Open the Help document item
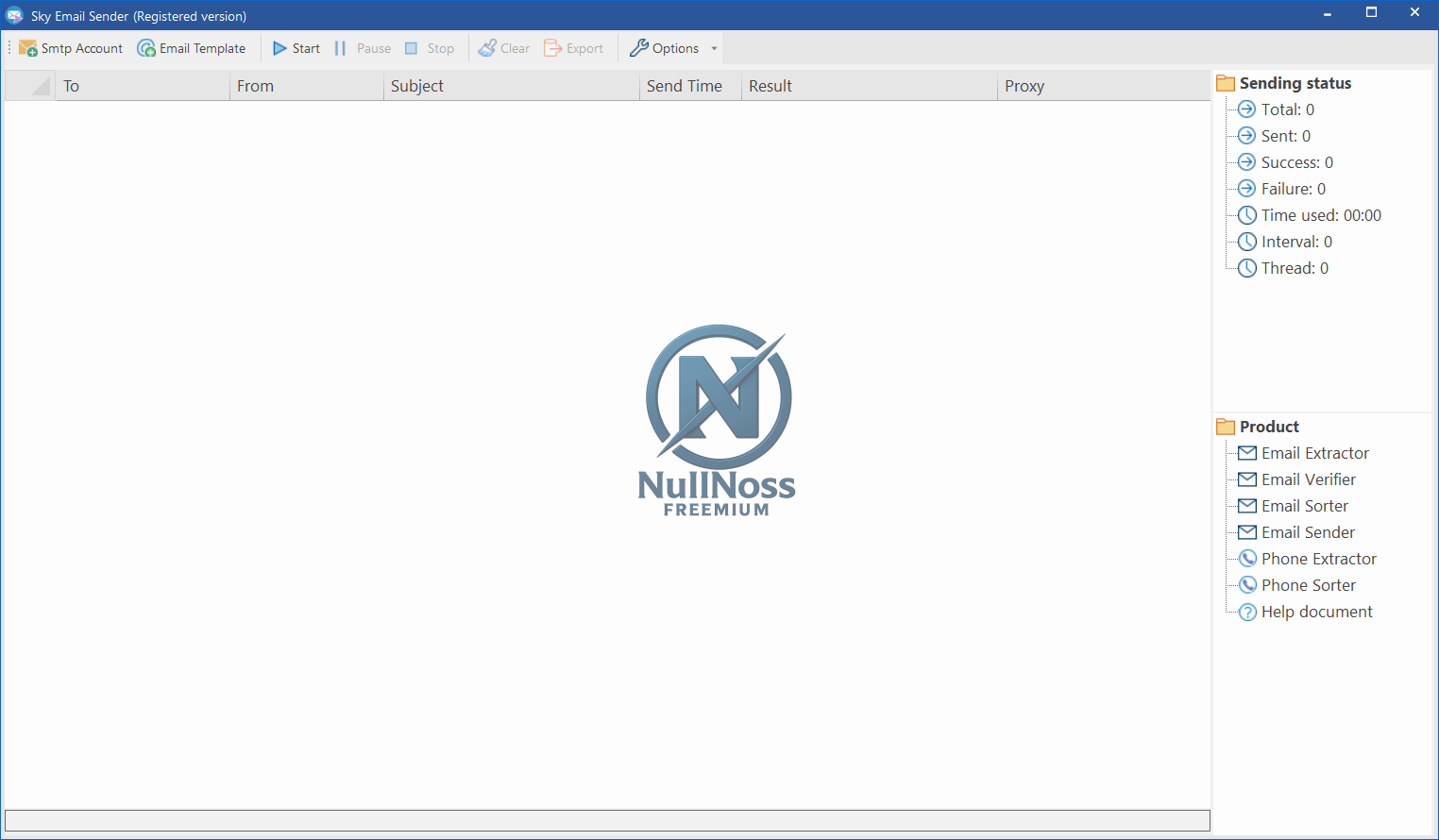Screen dimensions: 1439x840 click(1316, 612)
